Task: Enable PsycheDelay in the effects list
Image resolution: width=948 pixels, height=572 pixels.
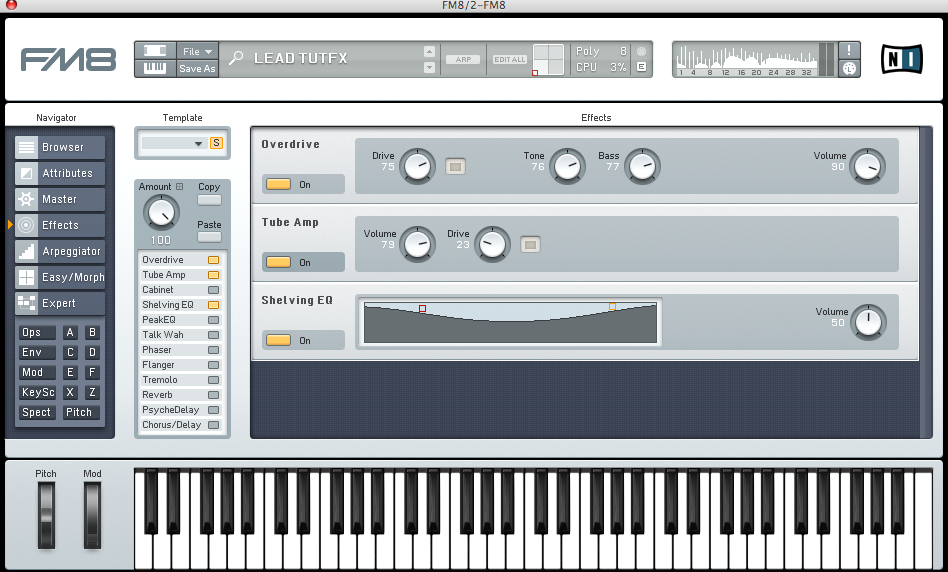Action: point(213,410)
